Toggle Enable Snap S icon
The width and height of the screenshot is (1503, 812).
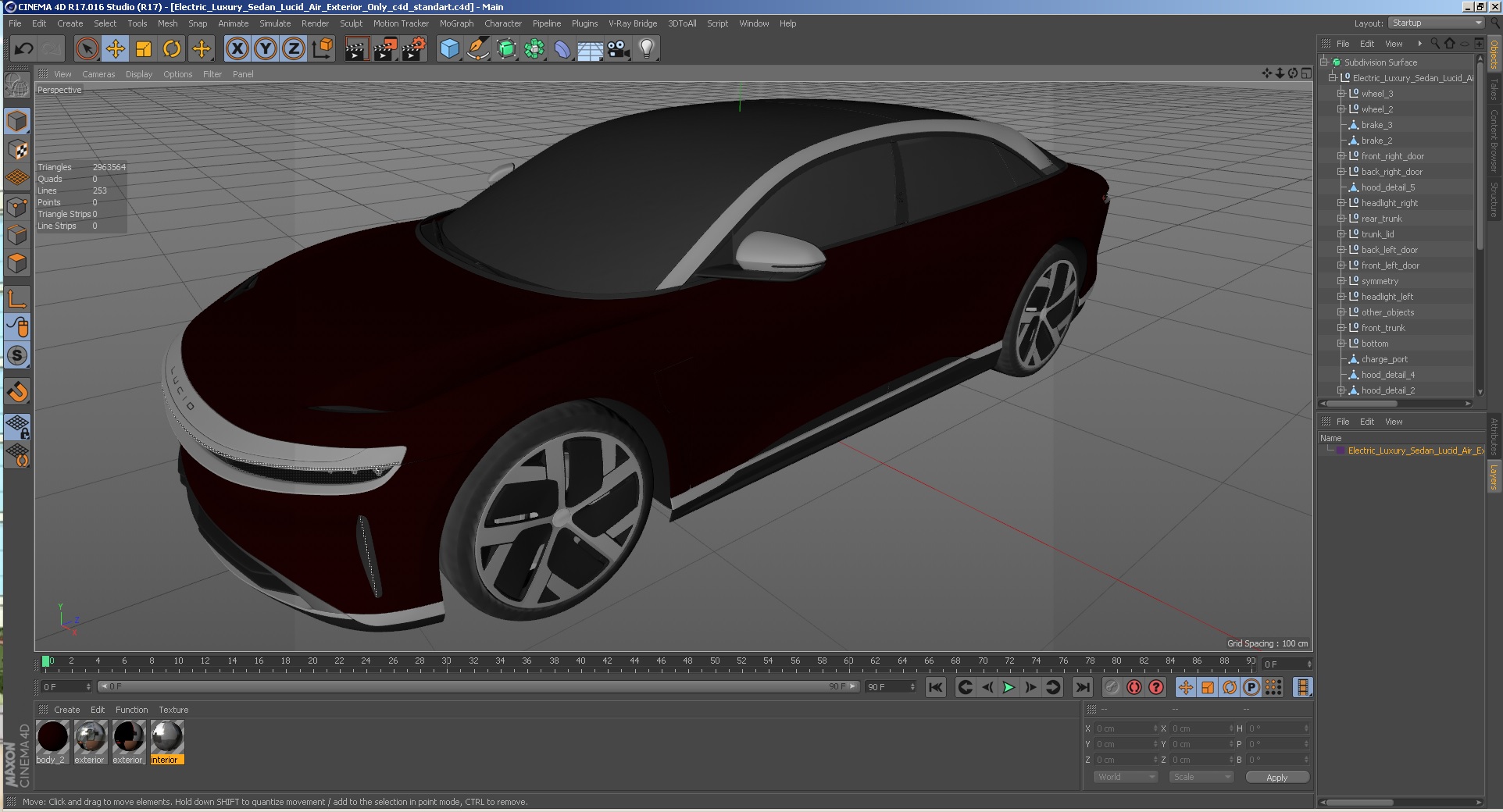click(17, 356)
